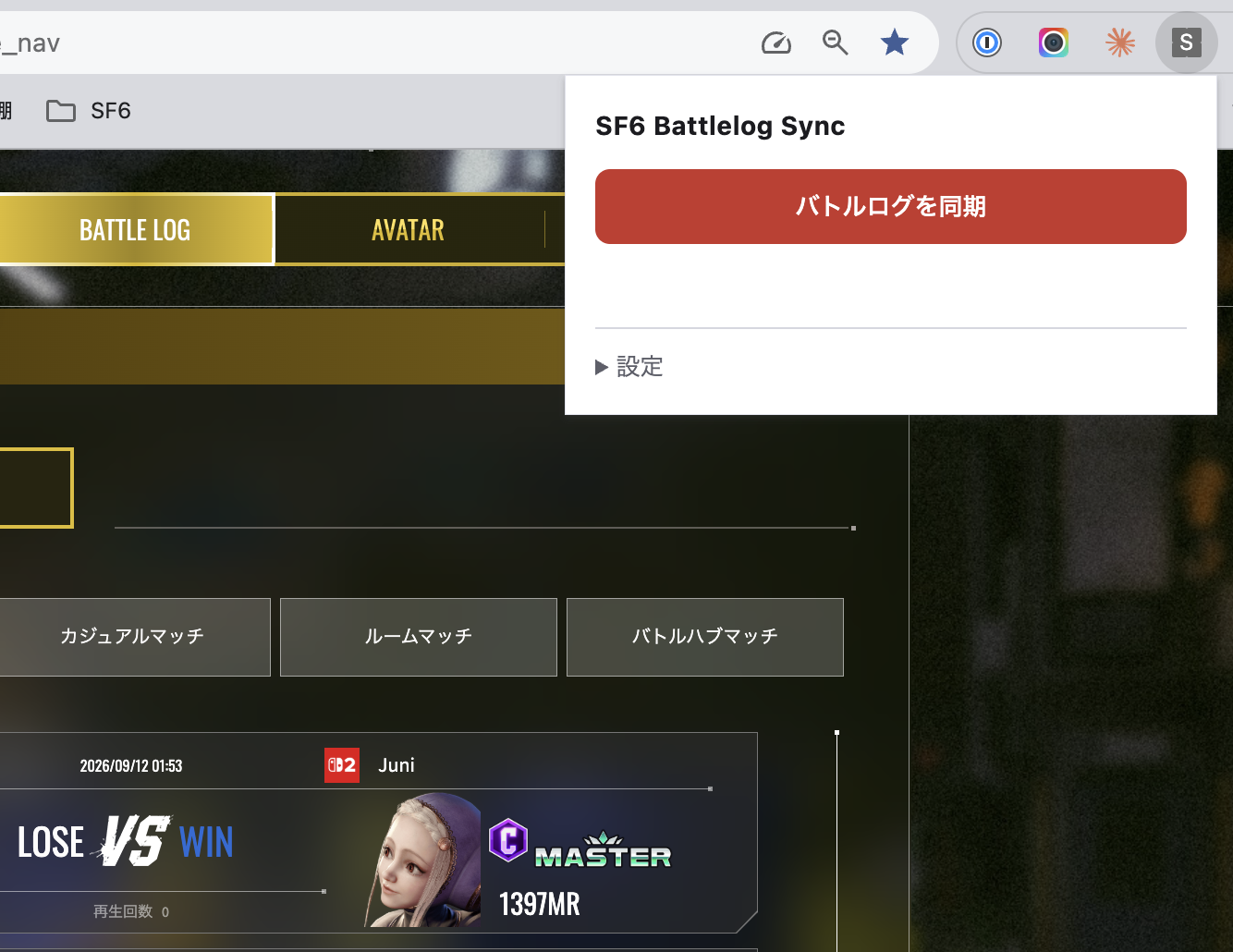The image size is (1233, 952).
Task: Filter by カジュアルマッチ
Action: point(132,637)
